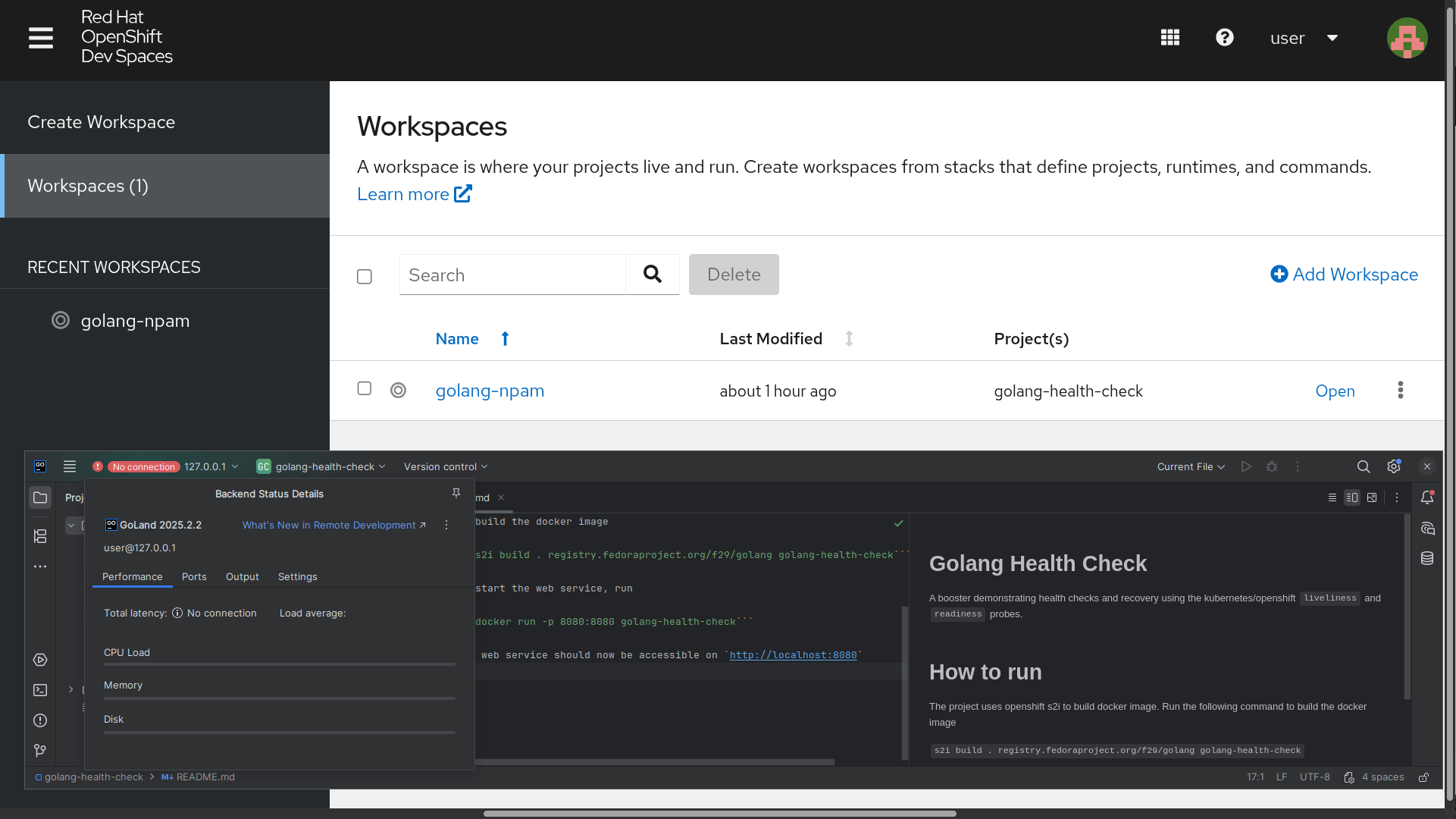Open the golang-npam workspace
The height and width of the screenshot is (819, 1456).
pyautogui.click(x=1335, y=391)
